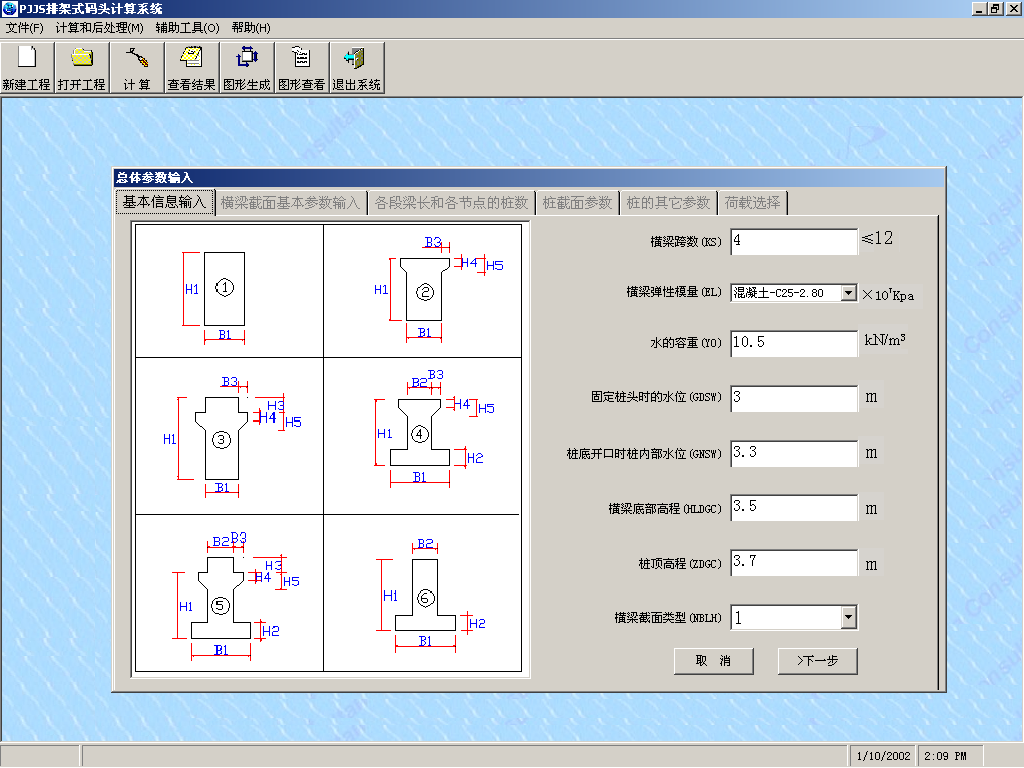Open the 横梁截面类型 dropdown list
This screenshot has width=1024, height=768.
[x=848, y=618]
